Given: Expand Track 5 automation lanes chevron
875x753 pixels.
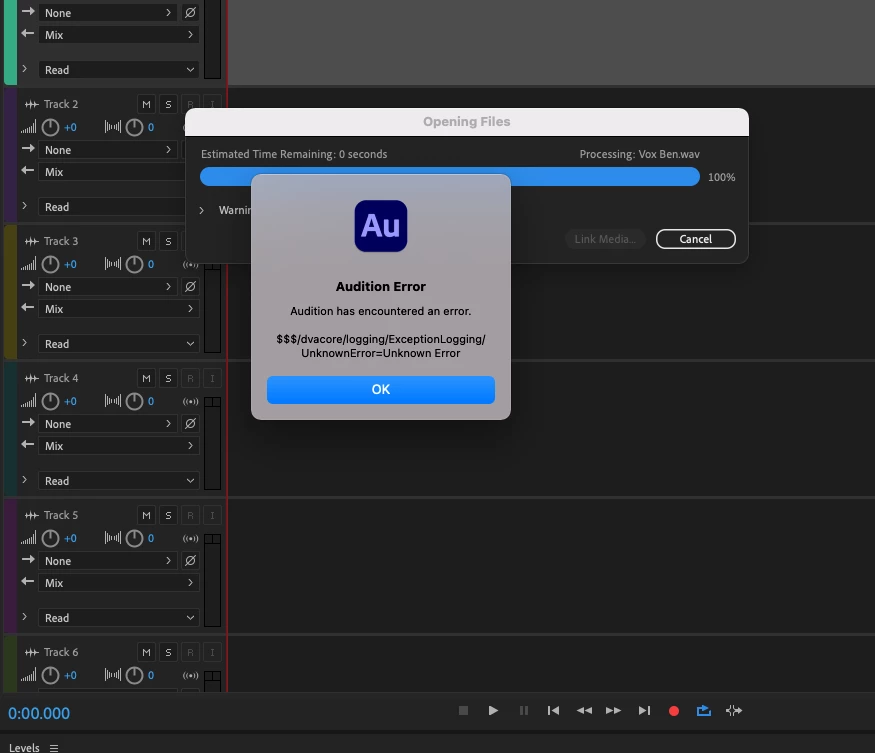Looking at the screenshot, I should coord(25,617).
